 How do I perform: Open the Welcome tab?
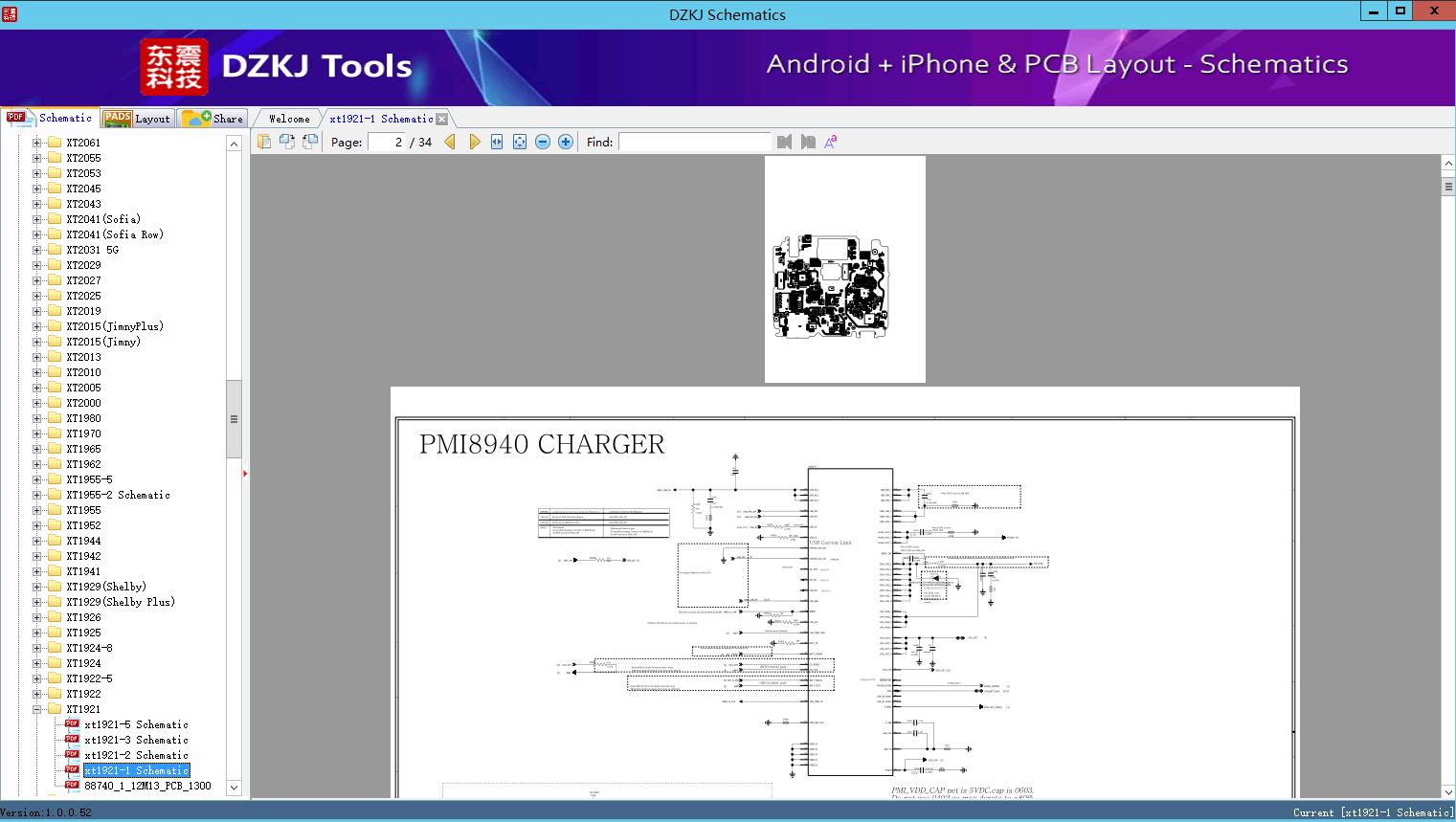289,119
